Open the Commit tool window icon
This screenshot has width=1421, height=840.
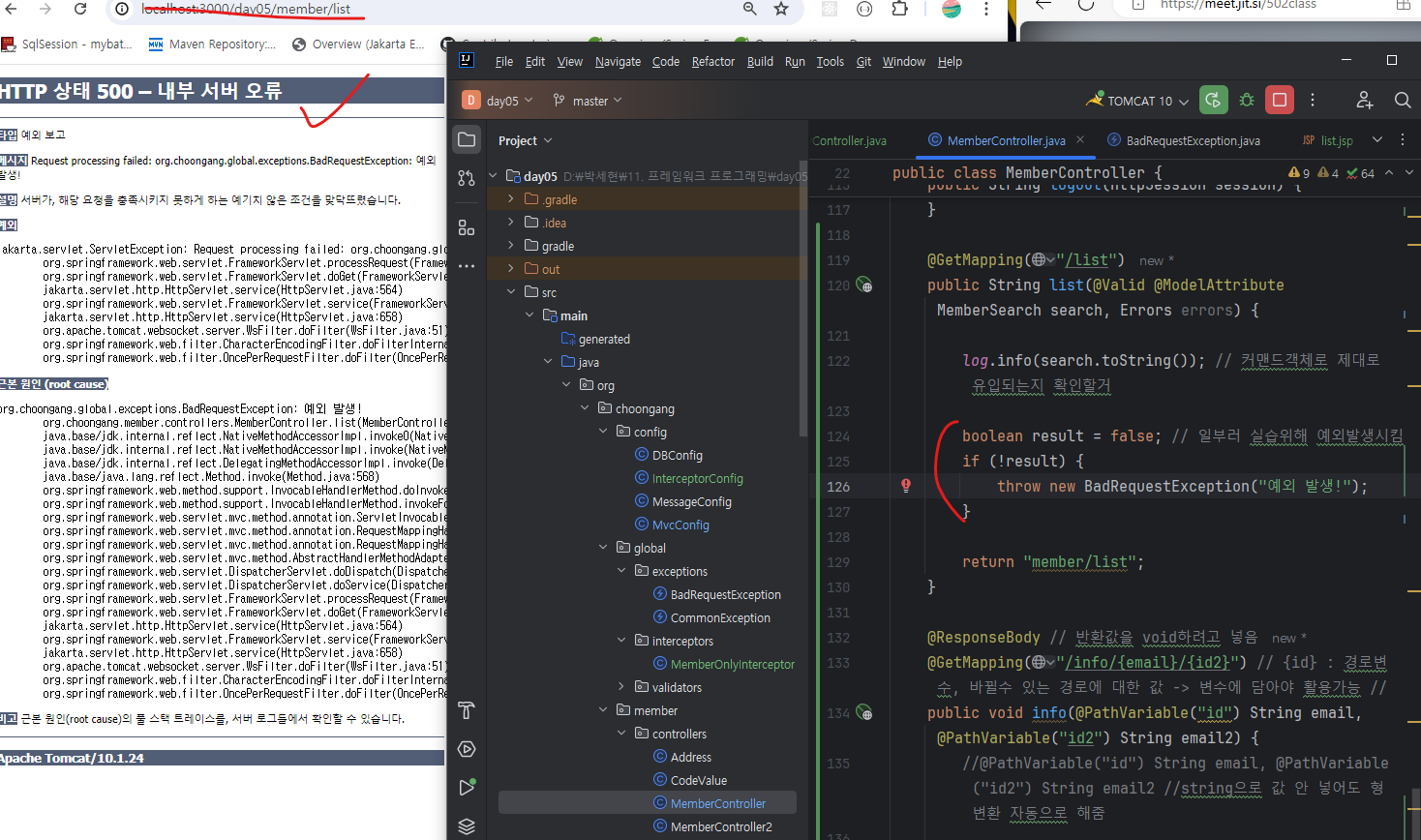coord(467,178)
